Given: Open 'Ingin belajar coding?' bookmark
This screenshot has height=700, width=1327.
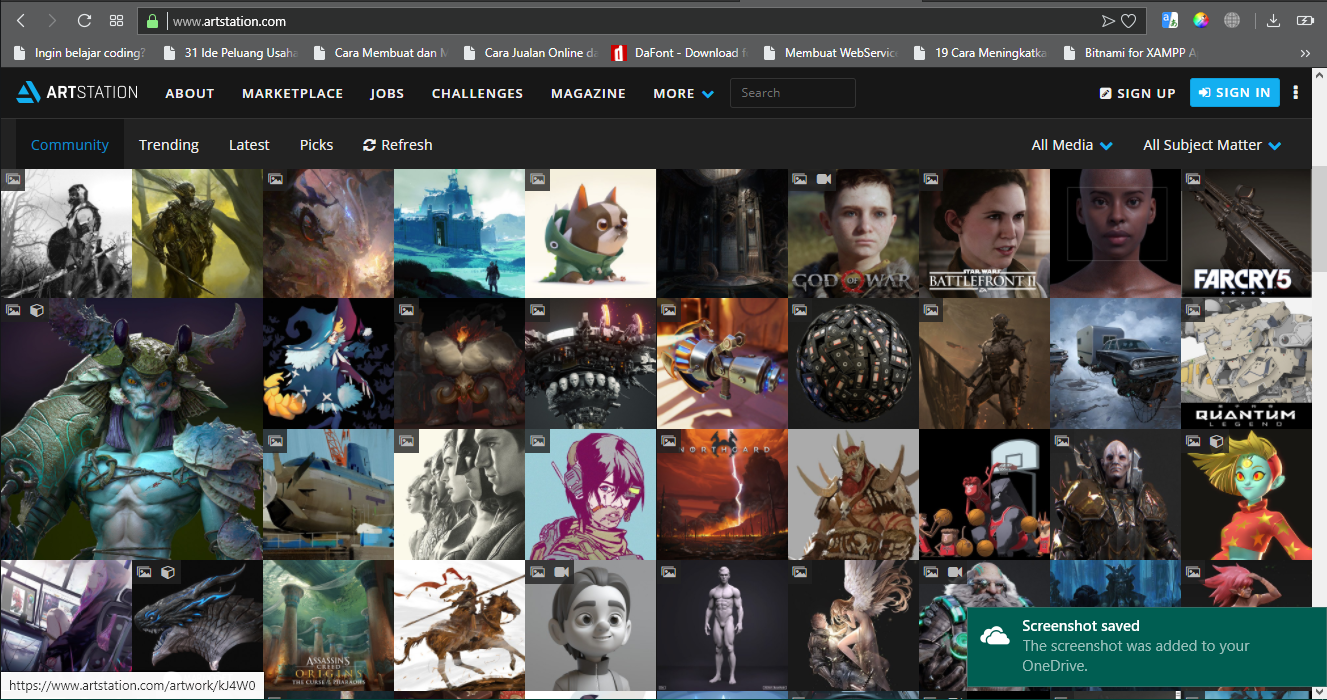Looking at the screenshot, I should [81, 53].
